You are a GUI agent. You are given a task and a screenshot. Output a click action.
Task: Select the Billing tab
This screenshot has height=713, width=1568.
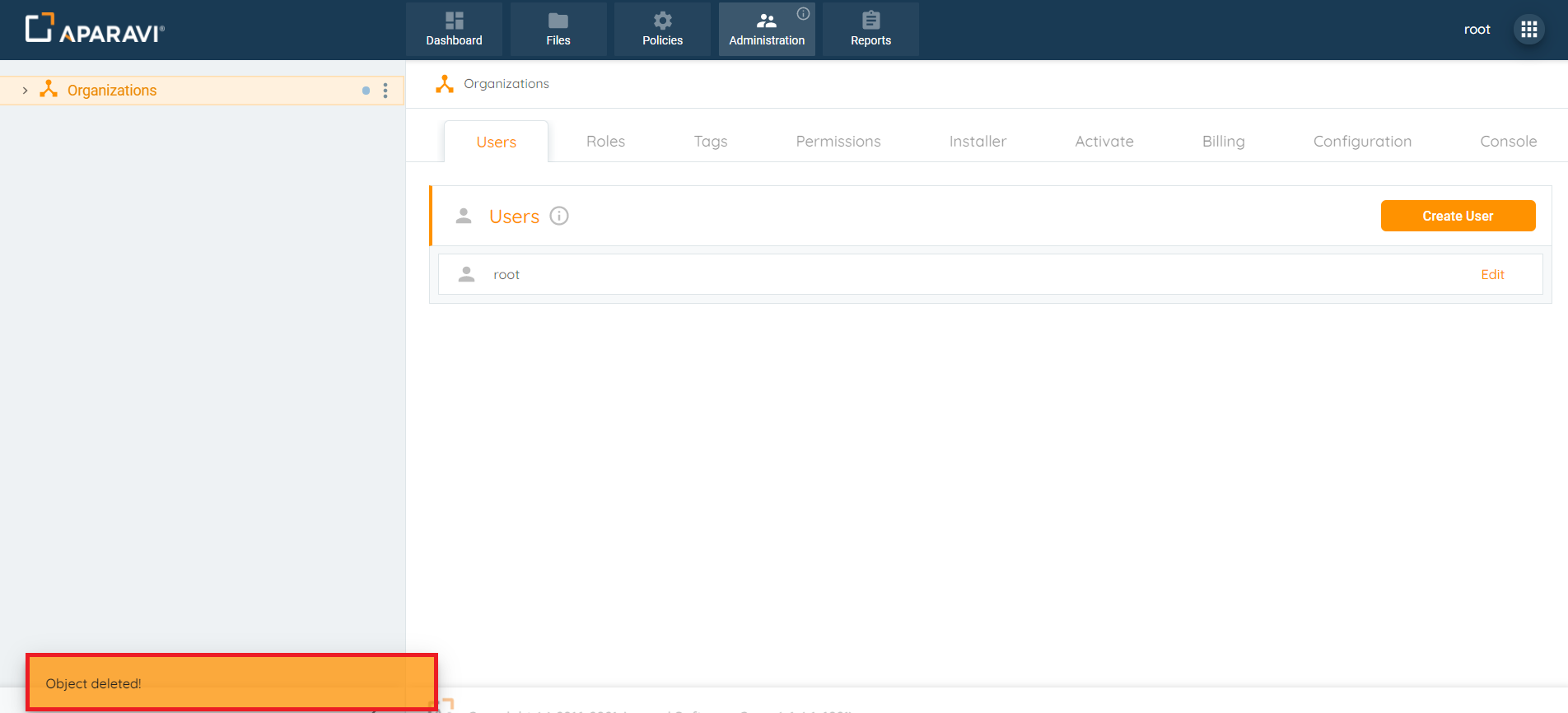(x=1223, y=142)
